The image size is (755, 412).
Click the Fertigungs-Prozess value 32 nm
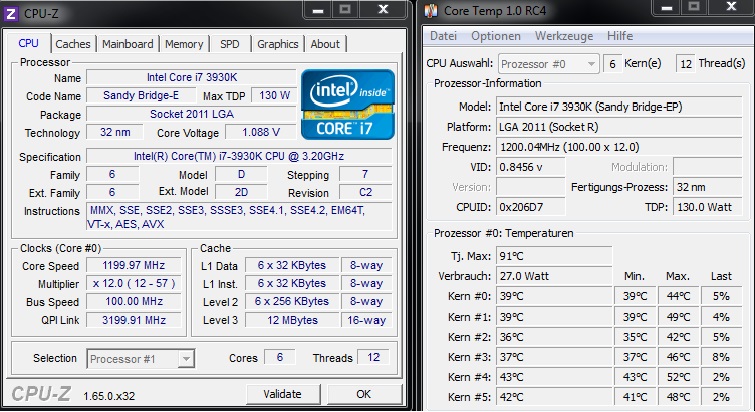[707, 187]
